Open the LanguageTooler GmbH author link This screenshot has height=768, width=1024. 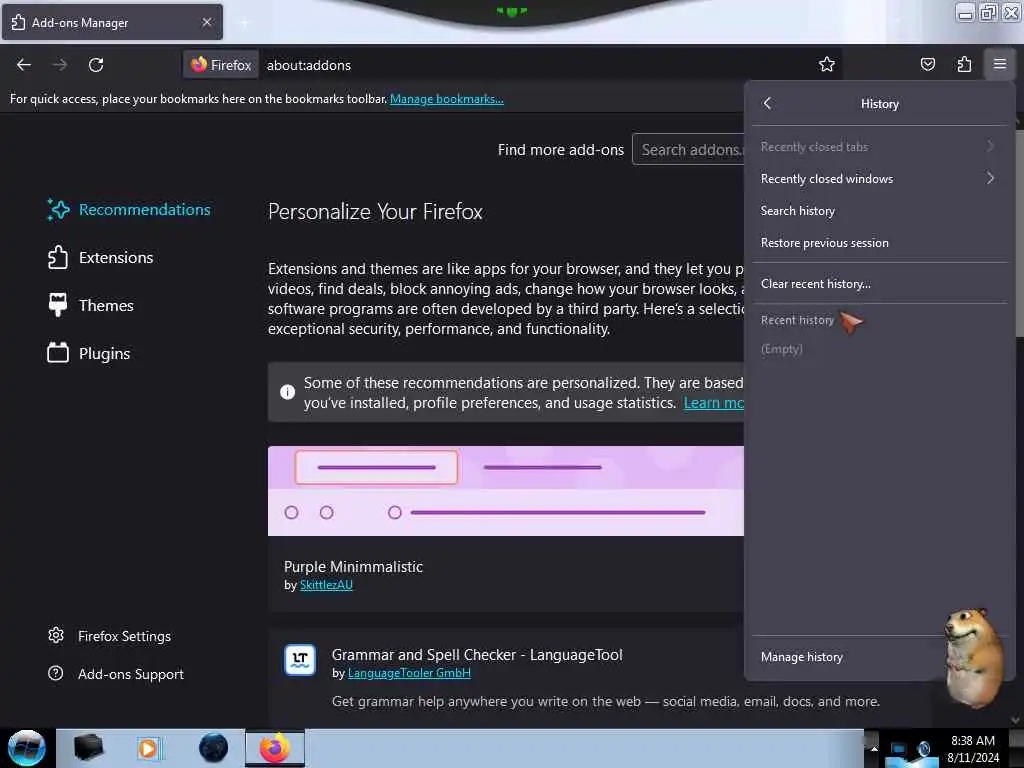tap(409, 673)
